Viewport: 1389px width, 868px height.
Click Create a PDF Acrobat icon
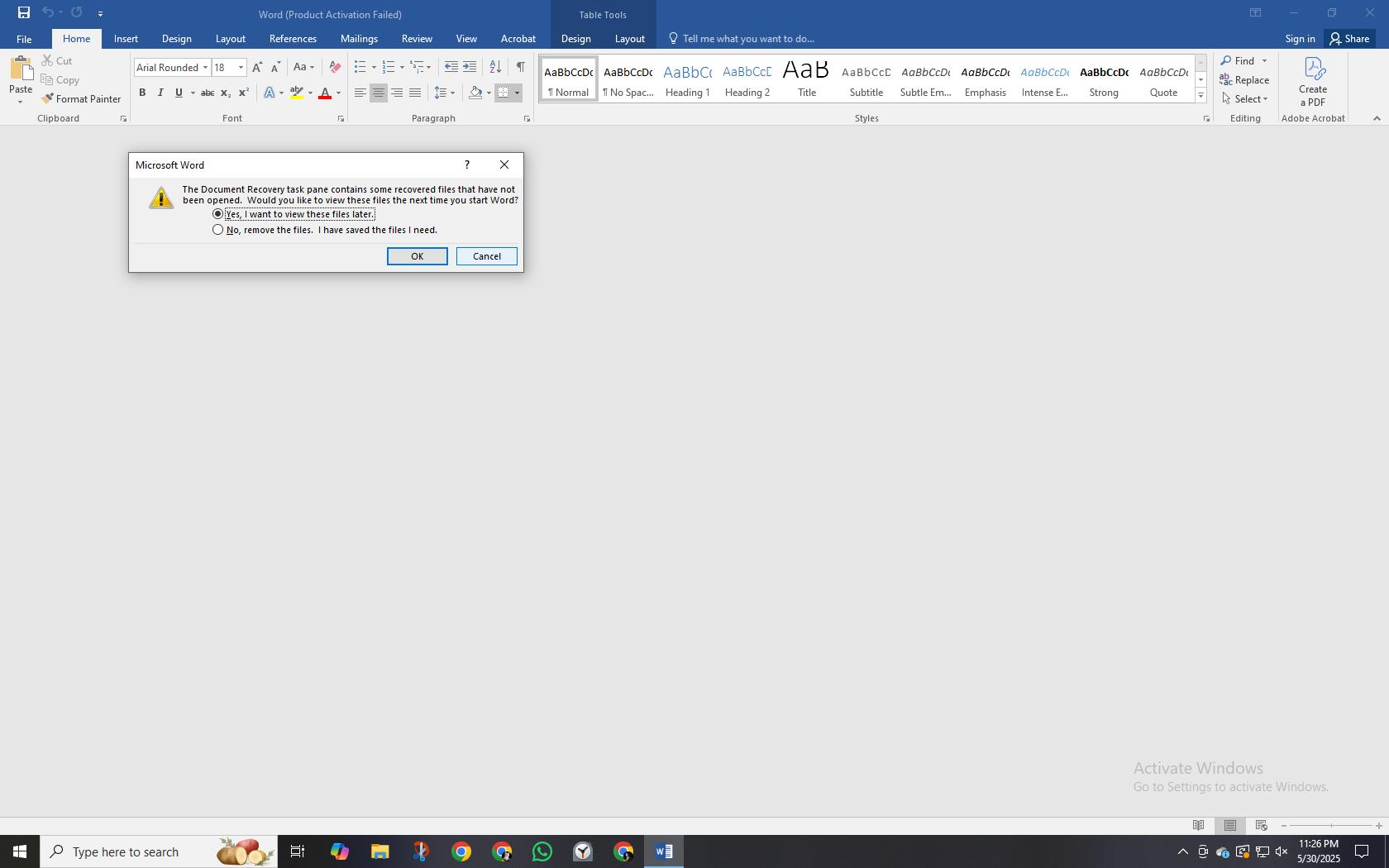point(1313,81)
